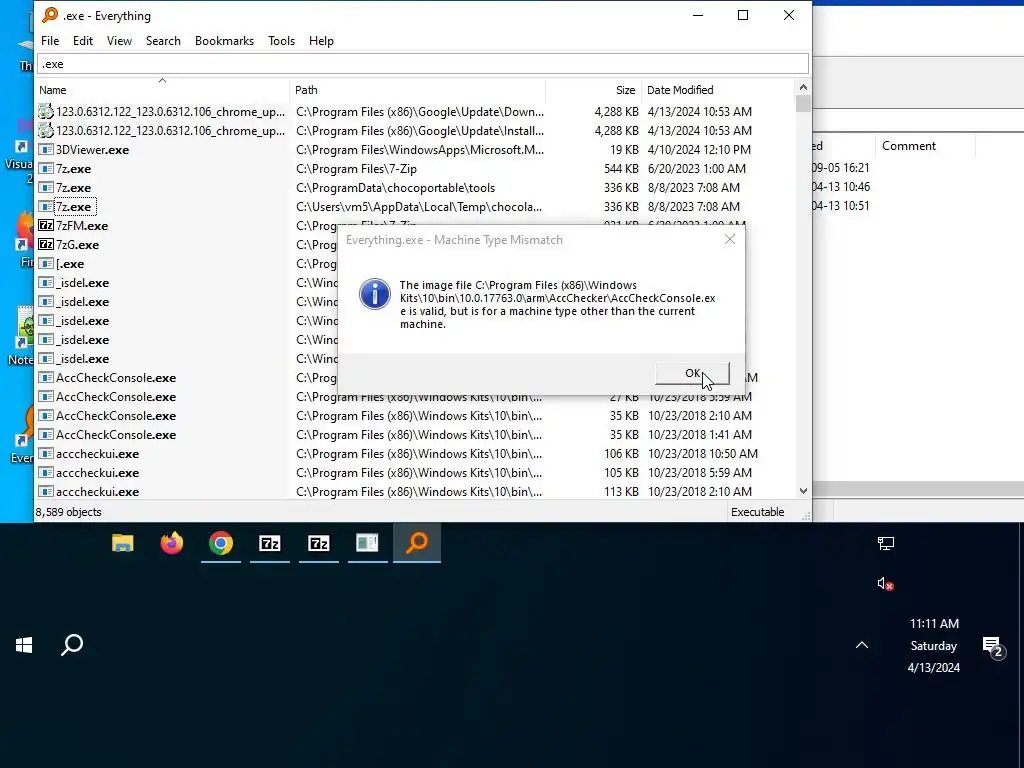The image size is (1024, 768).
Task: Click the results scrollbar down arrow
Action: [803, 491]
